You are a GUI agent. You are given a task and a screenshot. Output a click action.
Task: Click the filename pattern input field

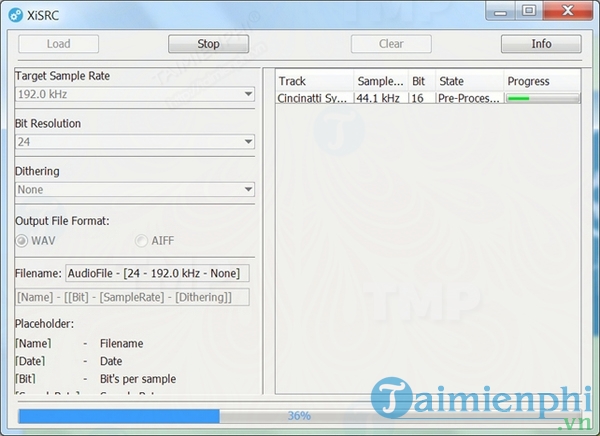tap(132, 296)
